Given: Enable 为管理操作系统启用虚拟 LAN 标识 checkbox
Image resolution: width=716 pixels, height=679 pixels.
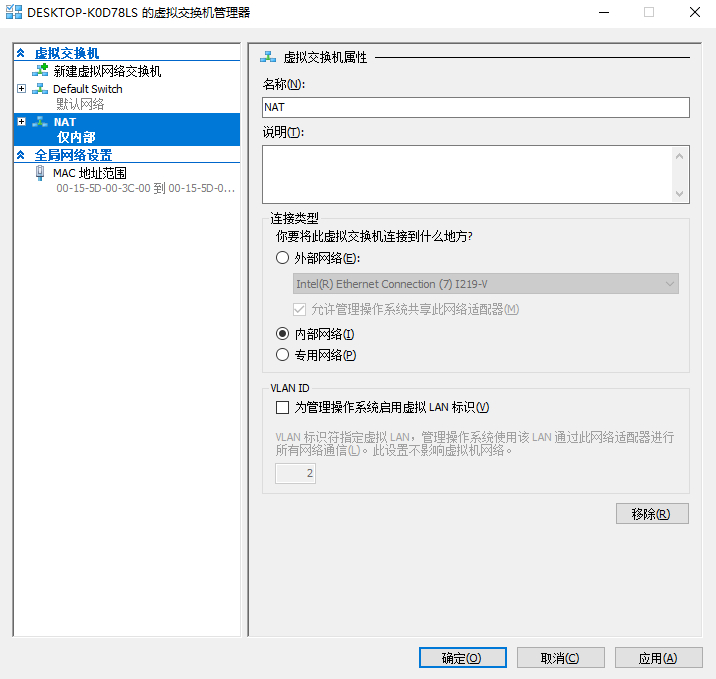Looking at the screenshot, I should point(282,407).
